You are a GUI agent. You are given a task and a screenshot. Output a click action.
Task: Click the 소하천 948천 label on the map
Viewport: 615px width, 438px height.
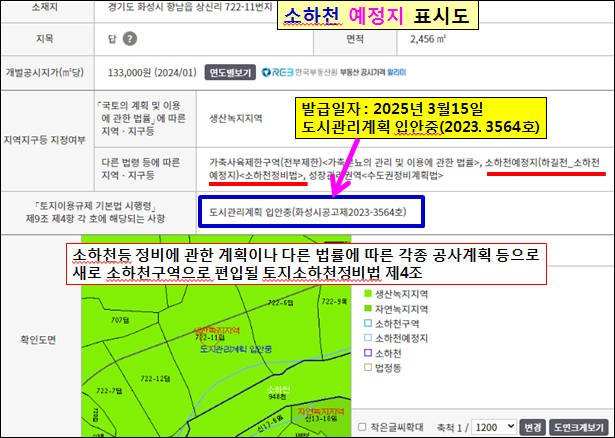coord(278,393)
